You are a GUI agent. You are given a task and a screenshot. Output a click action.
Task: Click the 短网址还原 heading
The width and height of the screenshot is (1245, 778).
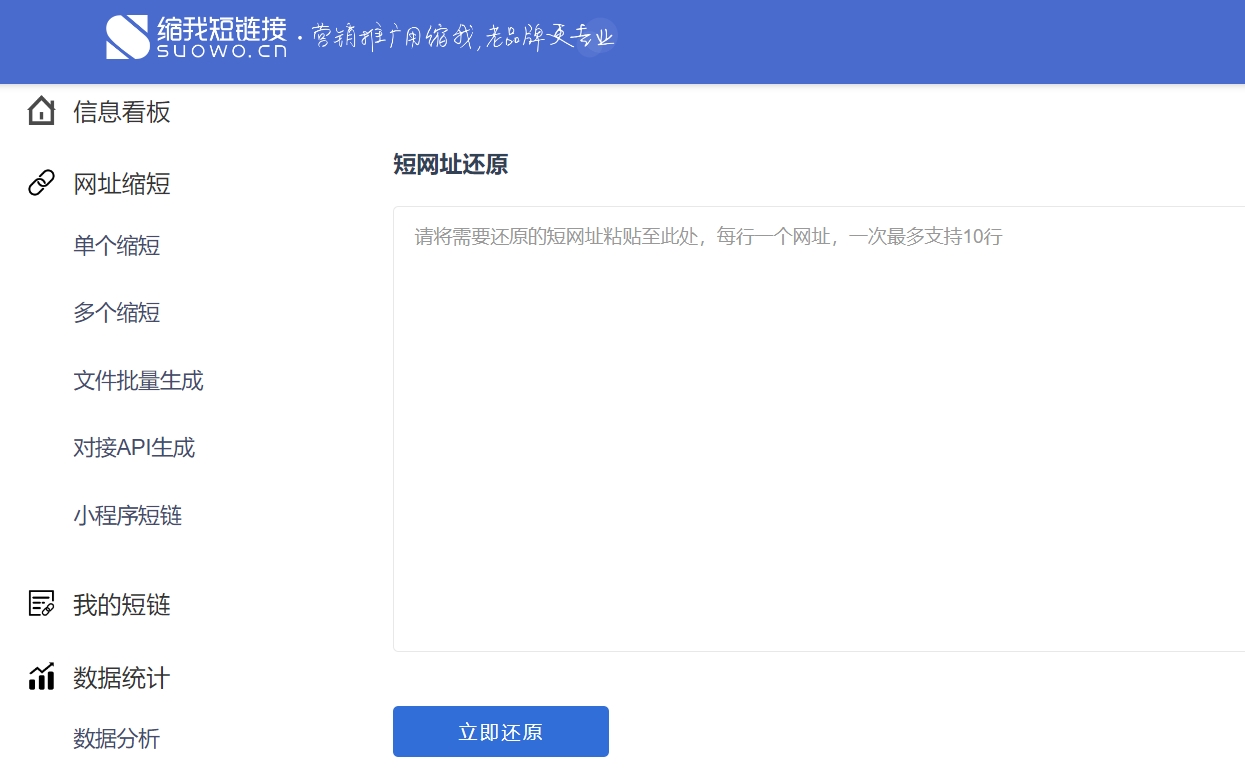450,165
